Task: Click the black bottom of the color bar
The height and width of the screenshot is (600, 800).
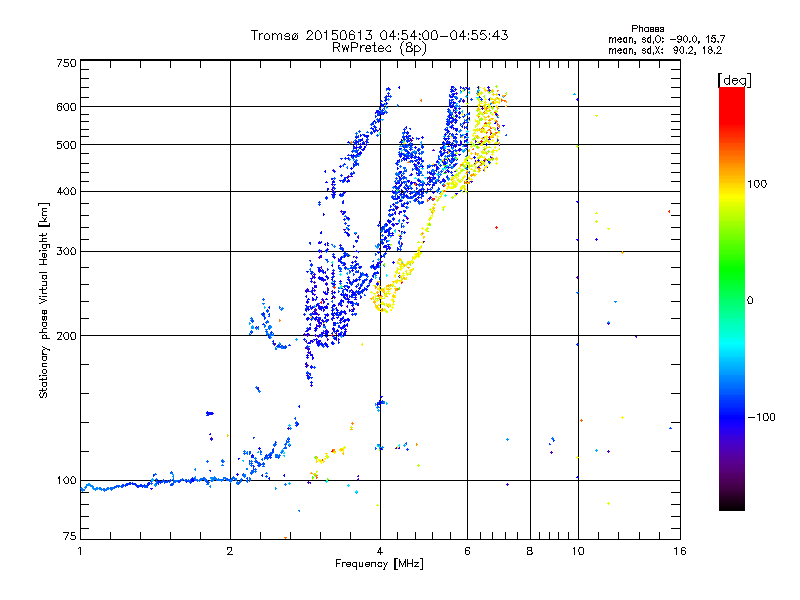Action: point(732,503)
